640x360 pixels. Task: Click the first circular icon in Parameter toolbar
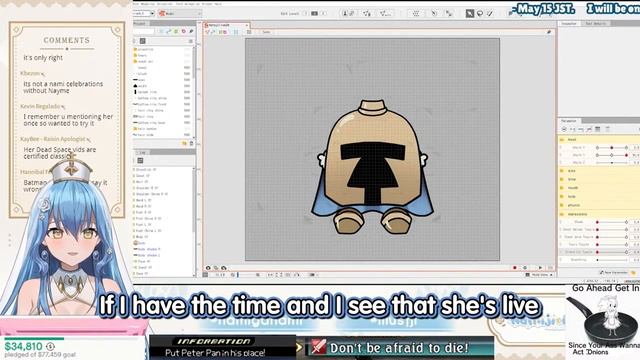[564, 129]
